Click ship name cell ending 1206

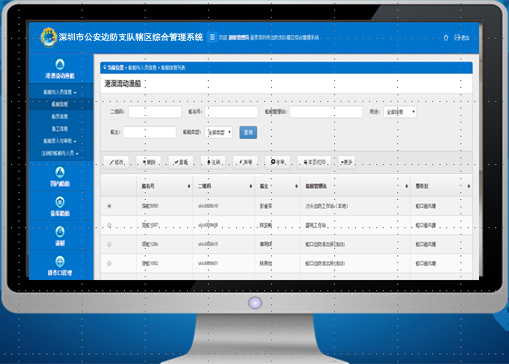point(150,244)
